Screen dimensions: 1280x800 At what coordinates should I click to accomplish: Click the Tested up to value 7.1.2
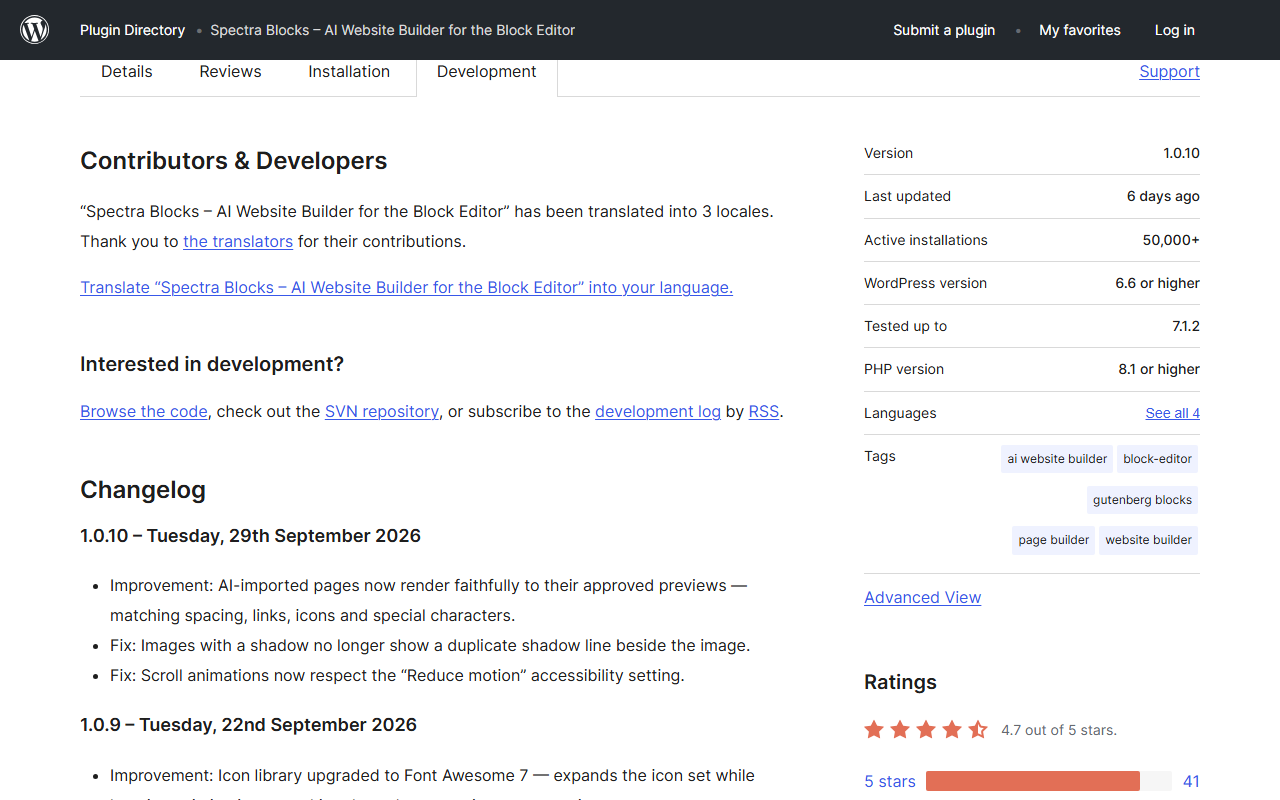(1186, 326)
